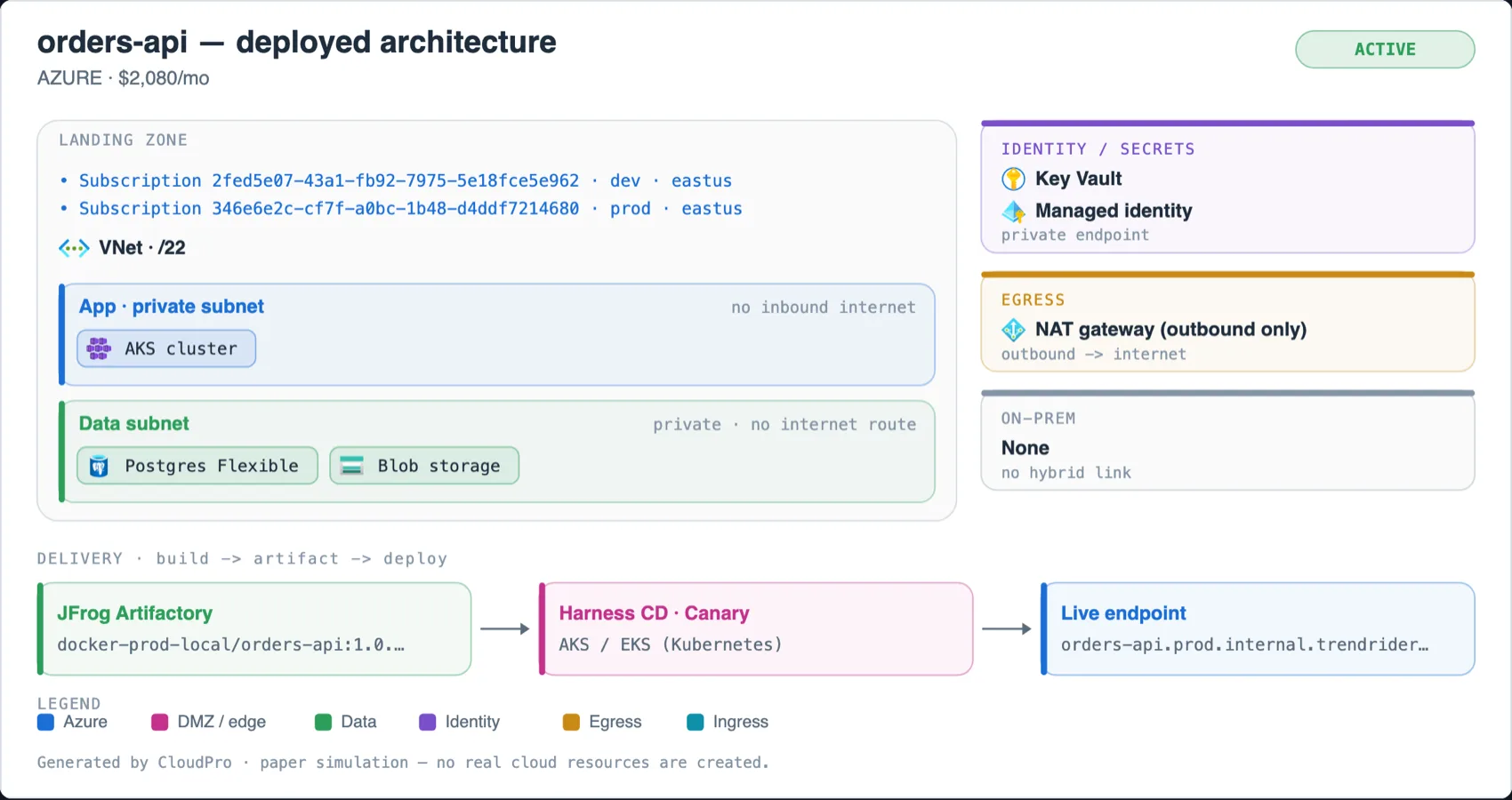The width and height of the screenshot is (1512, 800).
Task: Click the 'AZURE · $2,080/mo' subtitle
Action: pos(124,78)
